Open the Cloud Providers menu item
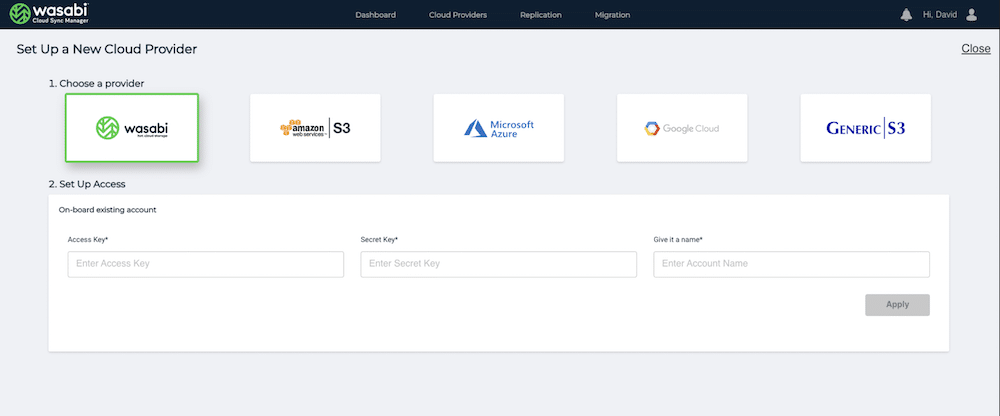This screenshot has width=1000, height=416. [458, 15]
